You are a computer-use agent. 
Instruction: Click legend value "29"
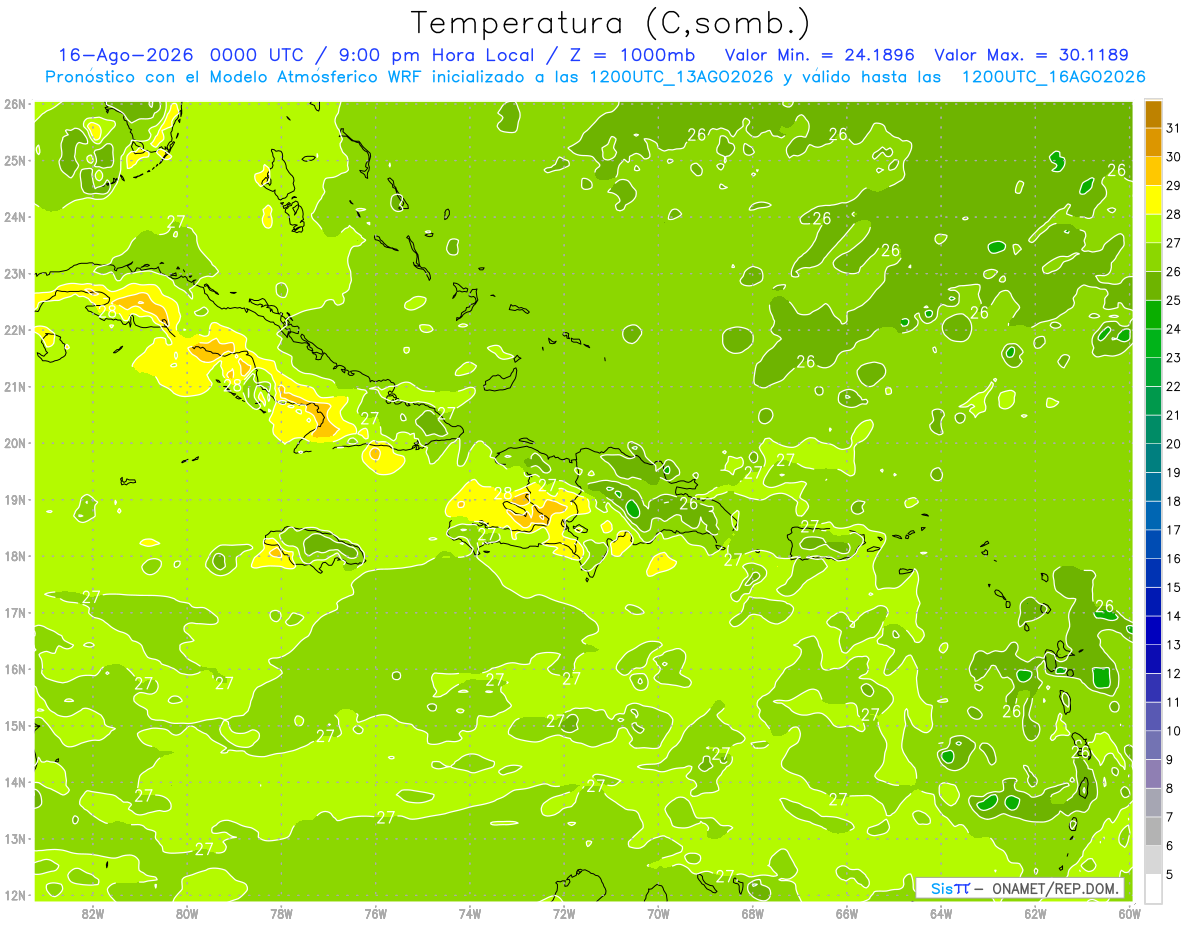[x=1173, y=185]
